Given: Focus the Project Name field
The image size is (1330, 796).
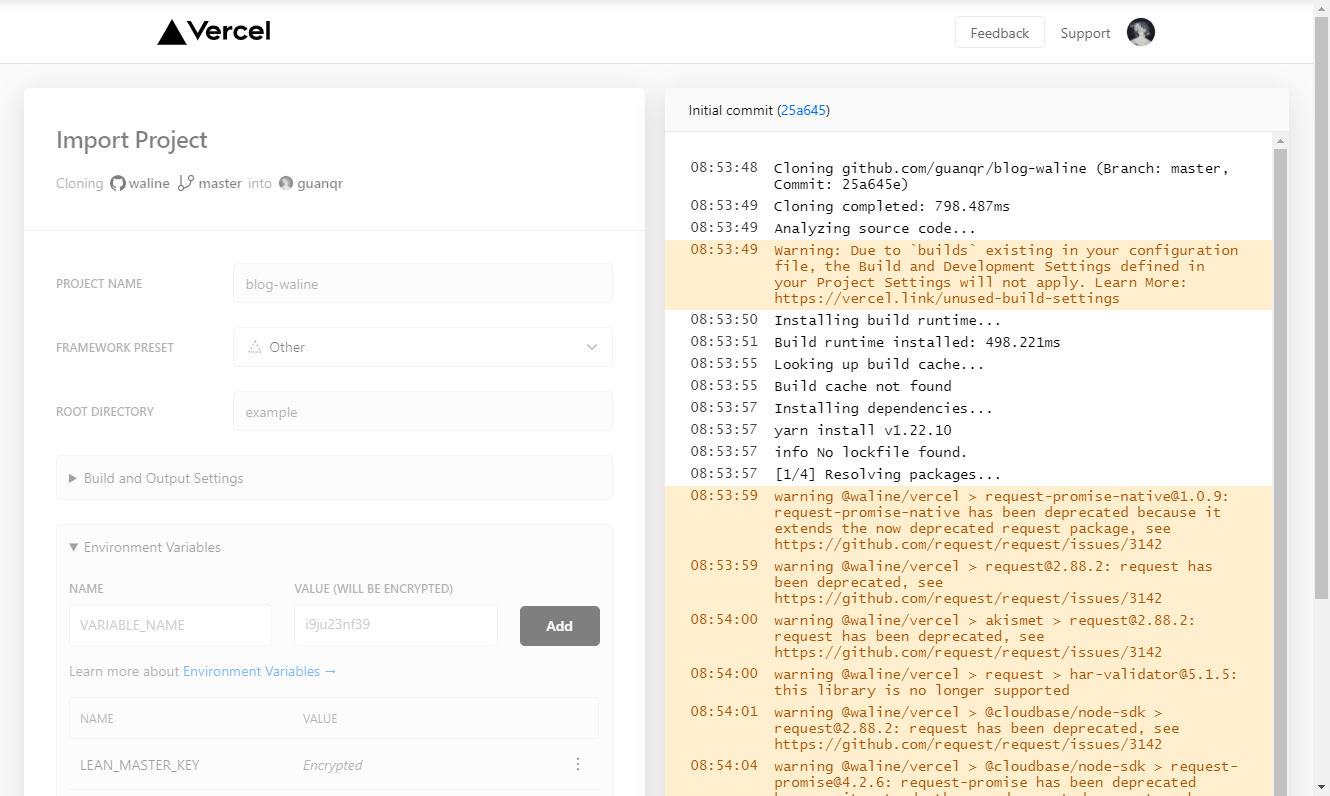Looking at the screenshot, I should [423, 284].
